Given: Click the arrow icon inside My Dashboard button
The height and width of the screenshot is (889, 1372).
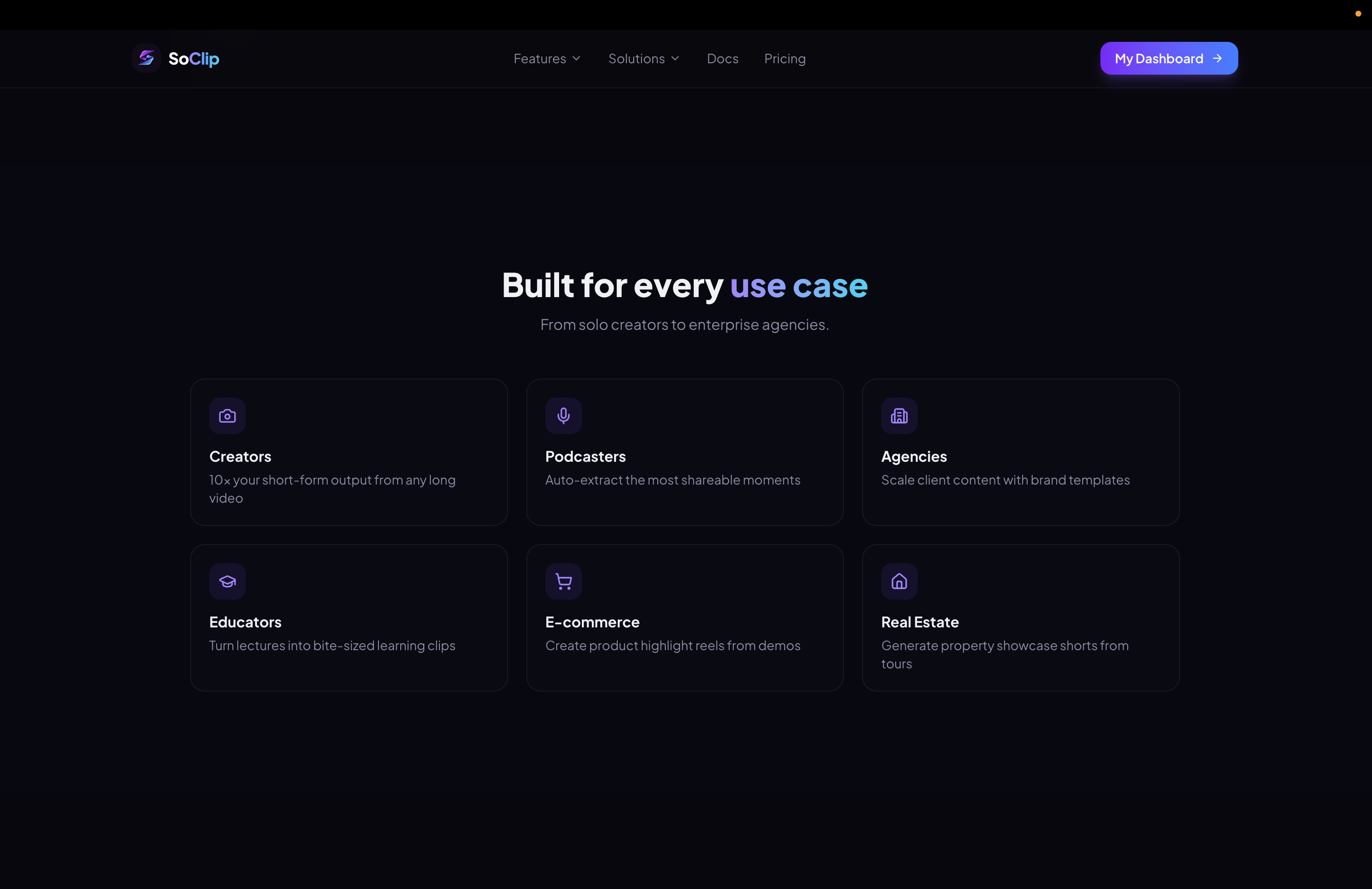Looking at the screenshot, I should [x=1217, y=58].
